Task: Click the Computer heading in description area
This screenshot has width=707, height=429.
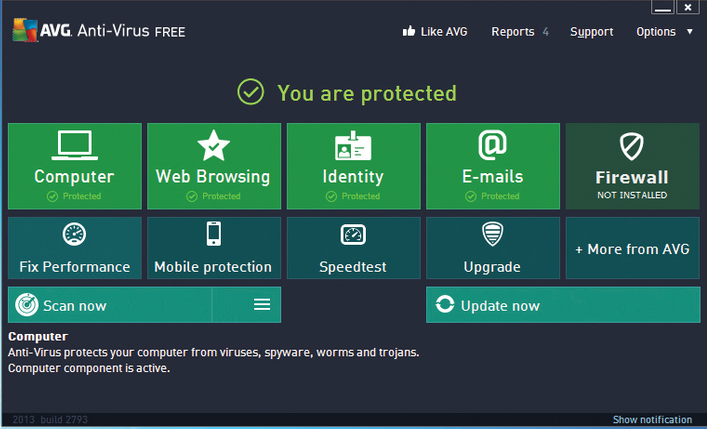Action: point(38,337)
